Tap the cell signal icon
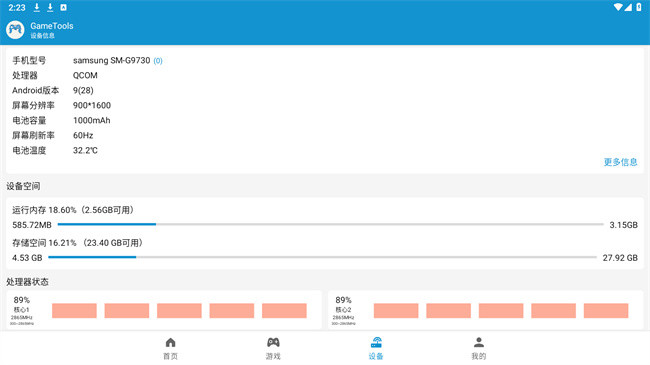 click(628, 7)
